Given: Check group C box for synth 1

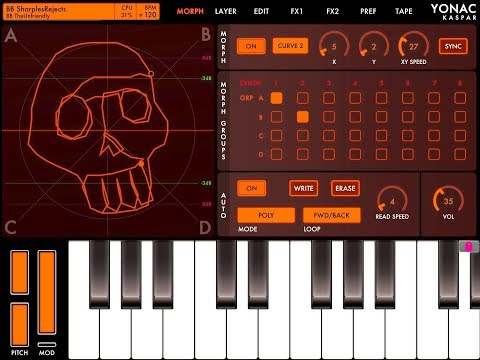Looking at the screenshot, I should (276, 136).
